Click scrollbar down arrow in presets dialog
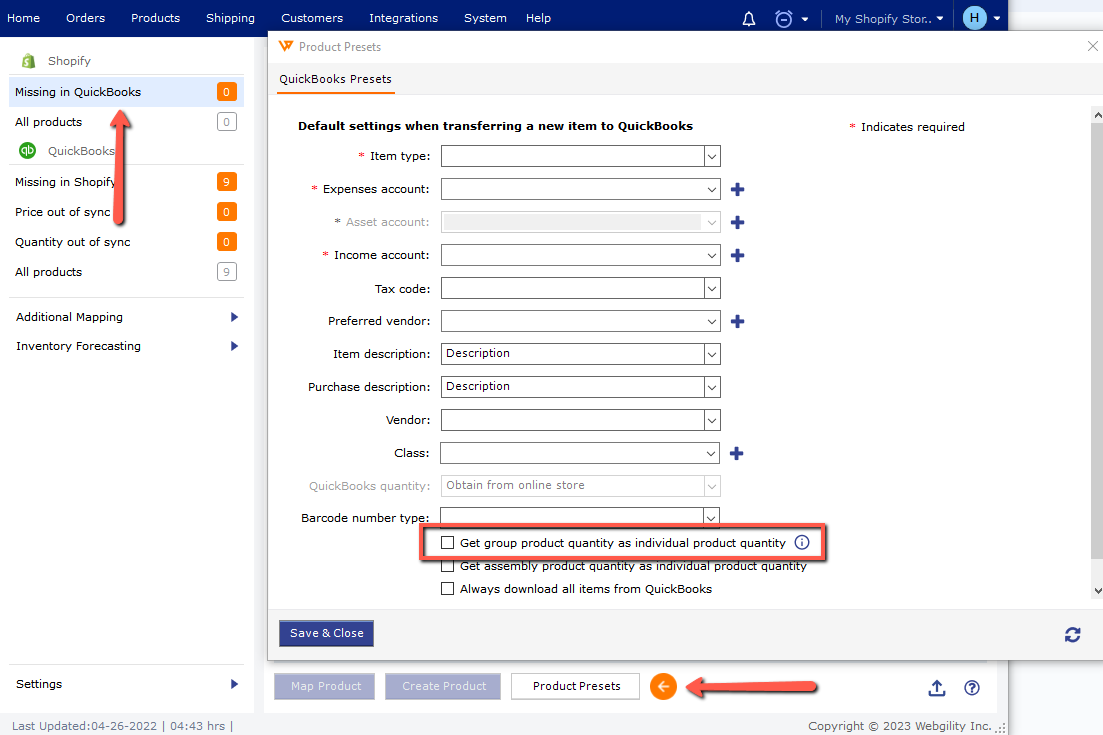 tap(1097, 591)
